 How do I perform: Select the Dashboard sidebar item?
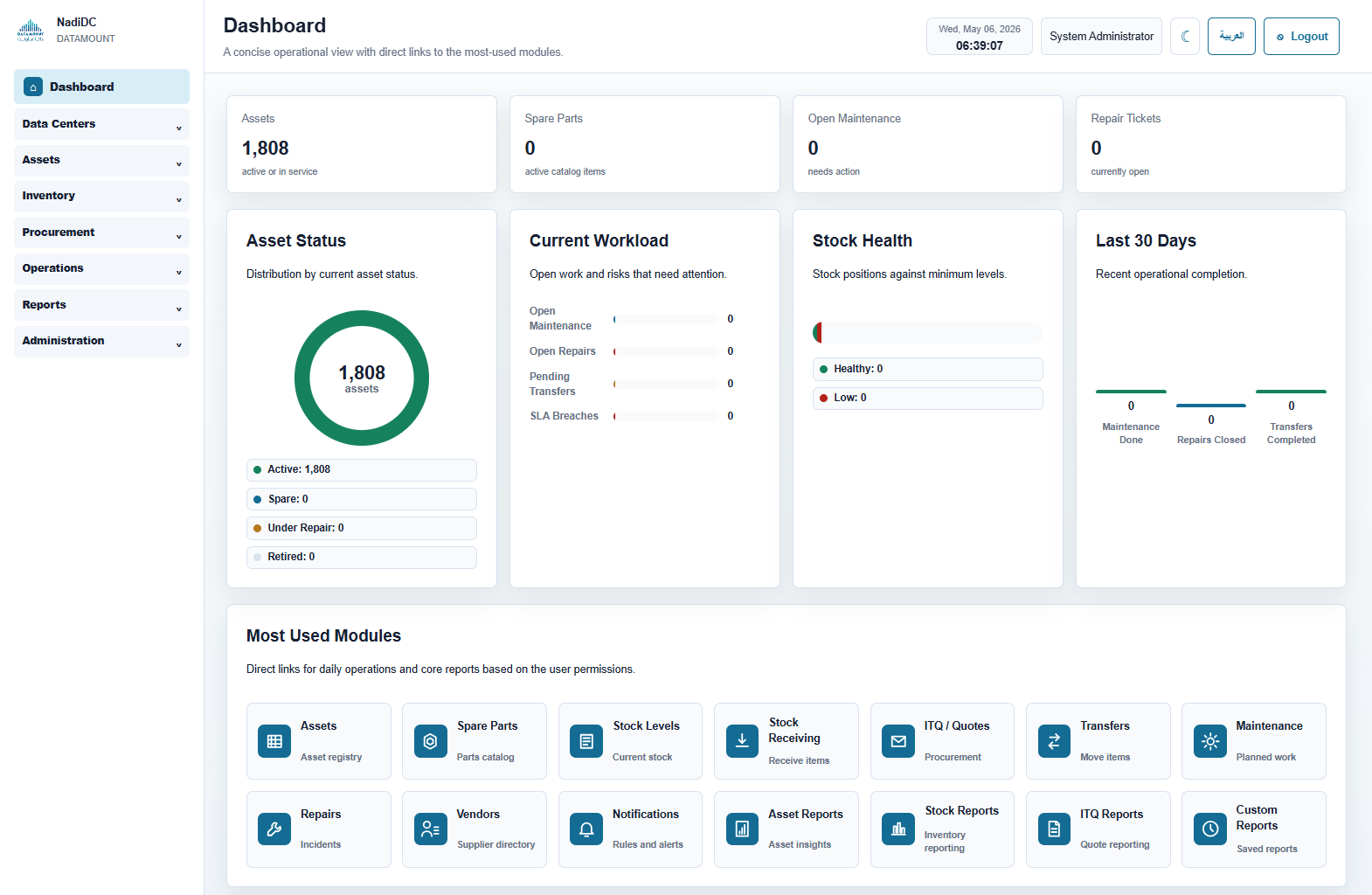(101, 87)
